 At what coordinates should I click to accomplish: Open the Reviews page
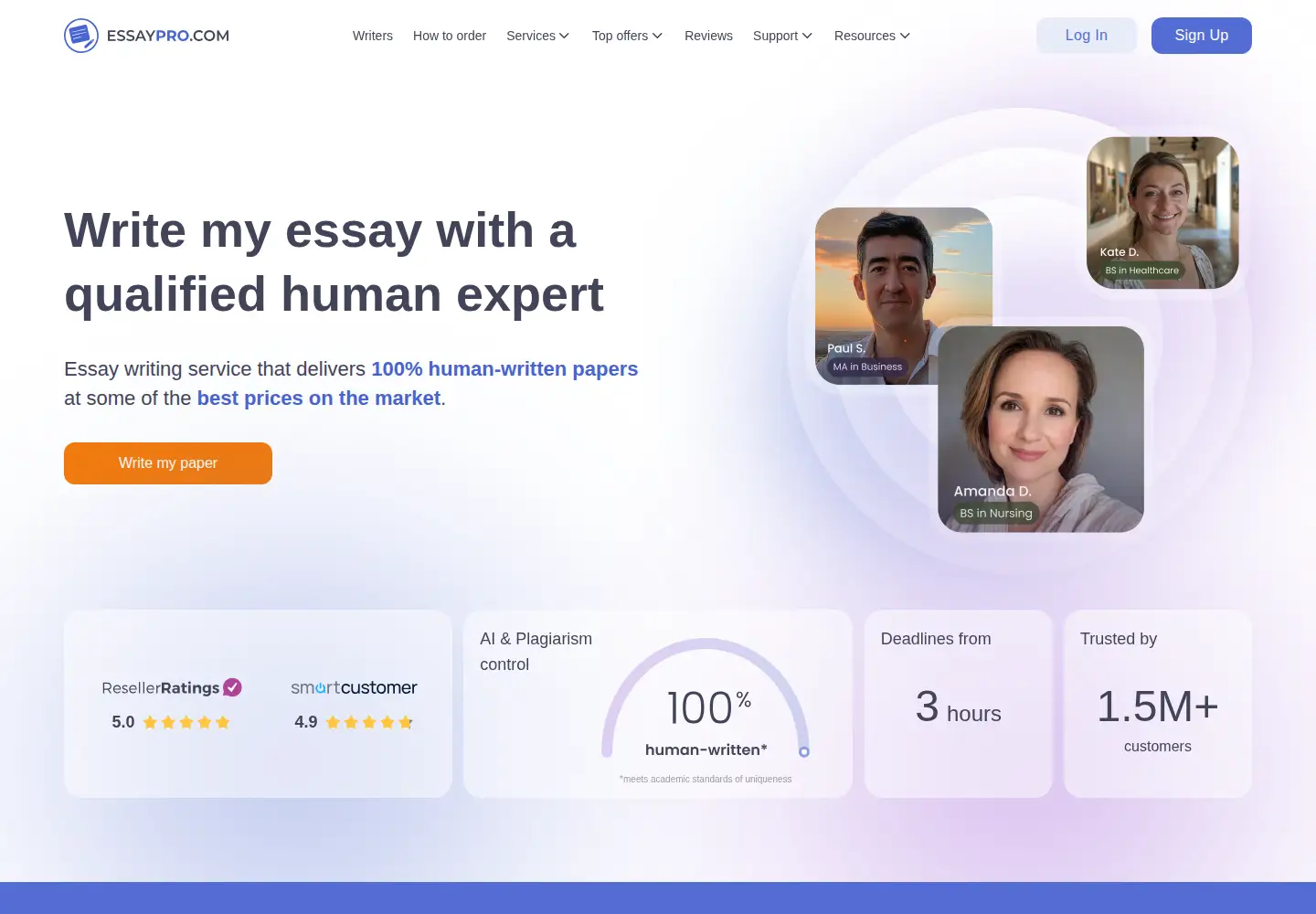click(708, 36)
